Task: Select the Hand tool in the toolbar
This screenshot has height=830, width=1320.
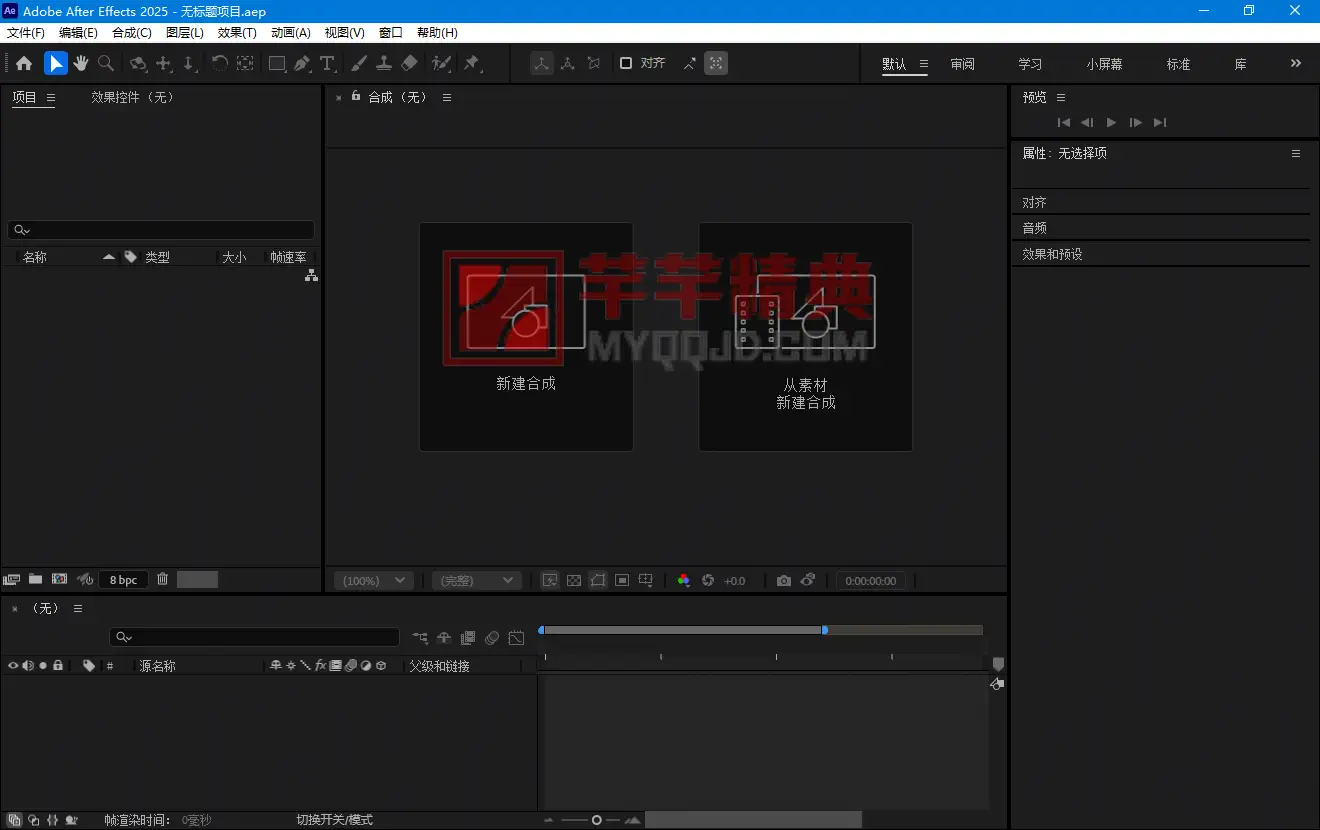Action: tap(80, 62)
